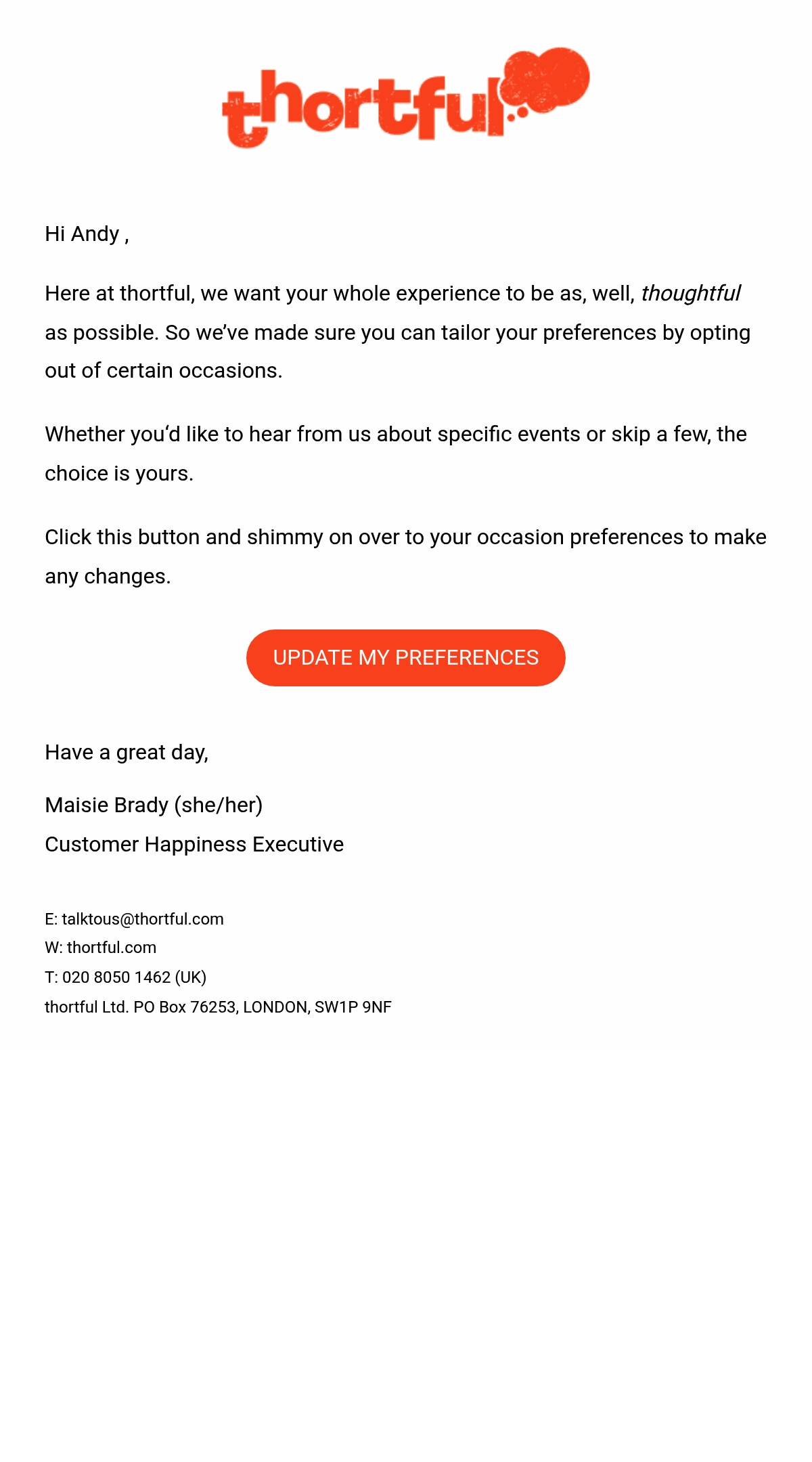Click the 'Hi Andy' greeting line

tap(87, 234)
